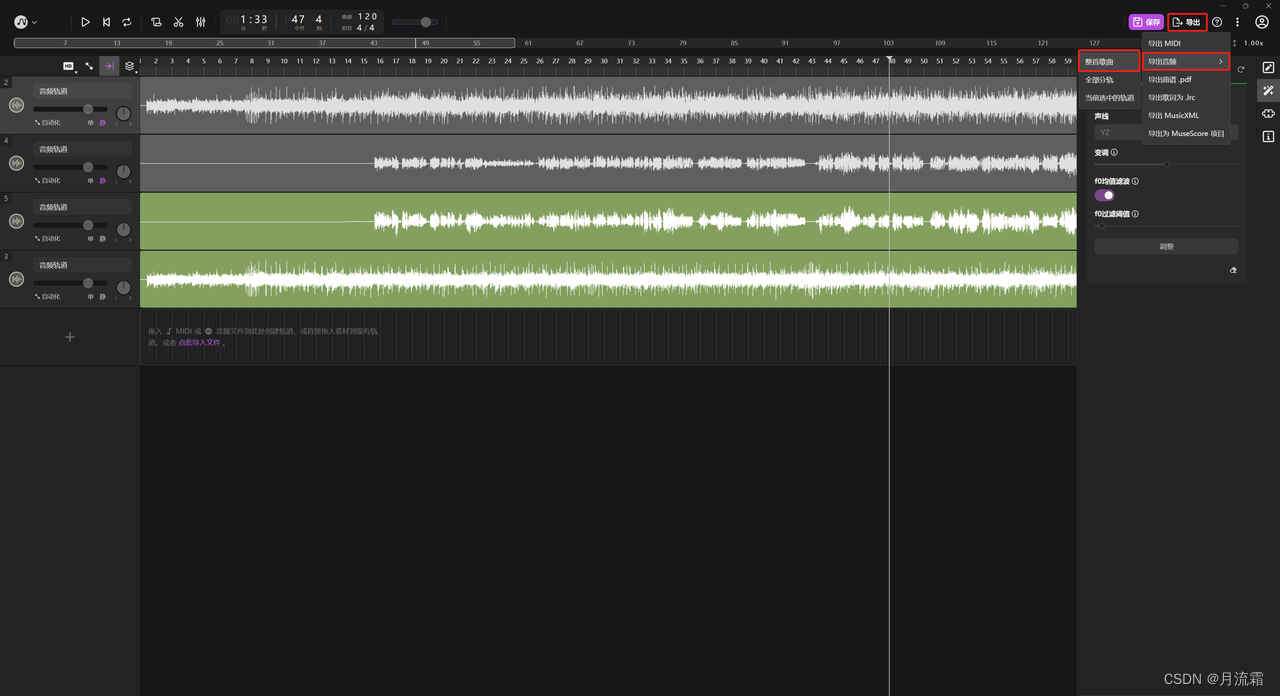This screenshot has height=696, width=1280.
Task: Open automation for track 2
Action: [x=47, y=123]
